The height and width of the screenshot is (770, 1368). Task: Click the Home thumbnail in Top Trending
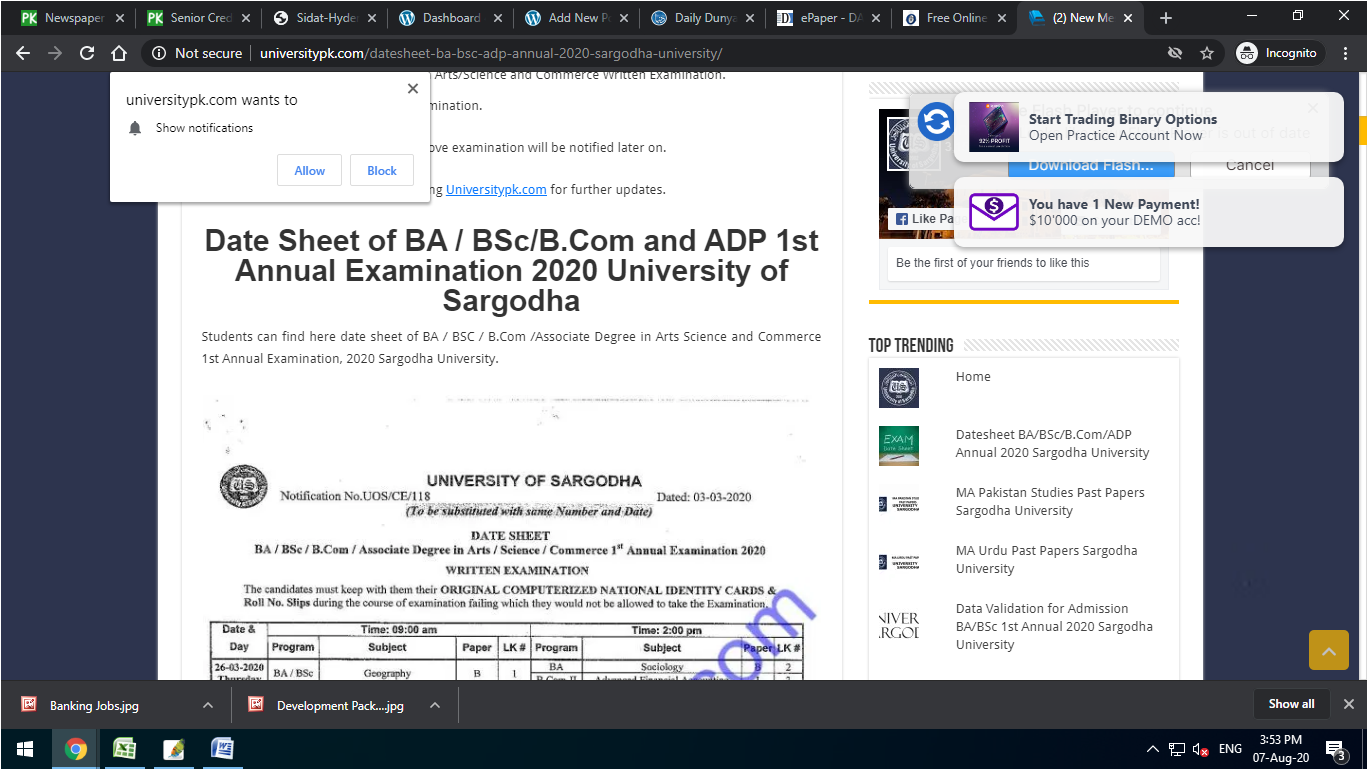pos(898,388)
